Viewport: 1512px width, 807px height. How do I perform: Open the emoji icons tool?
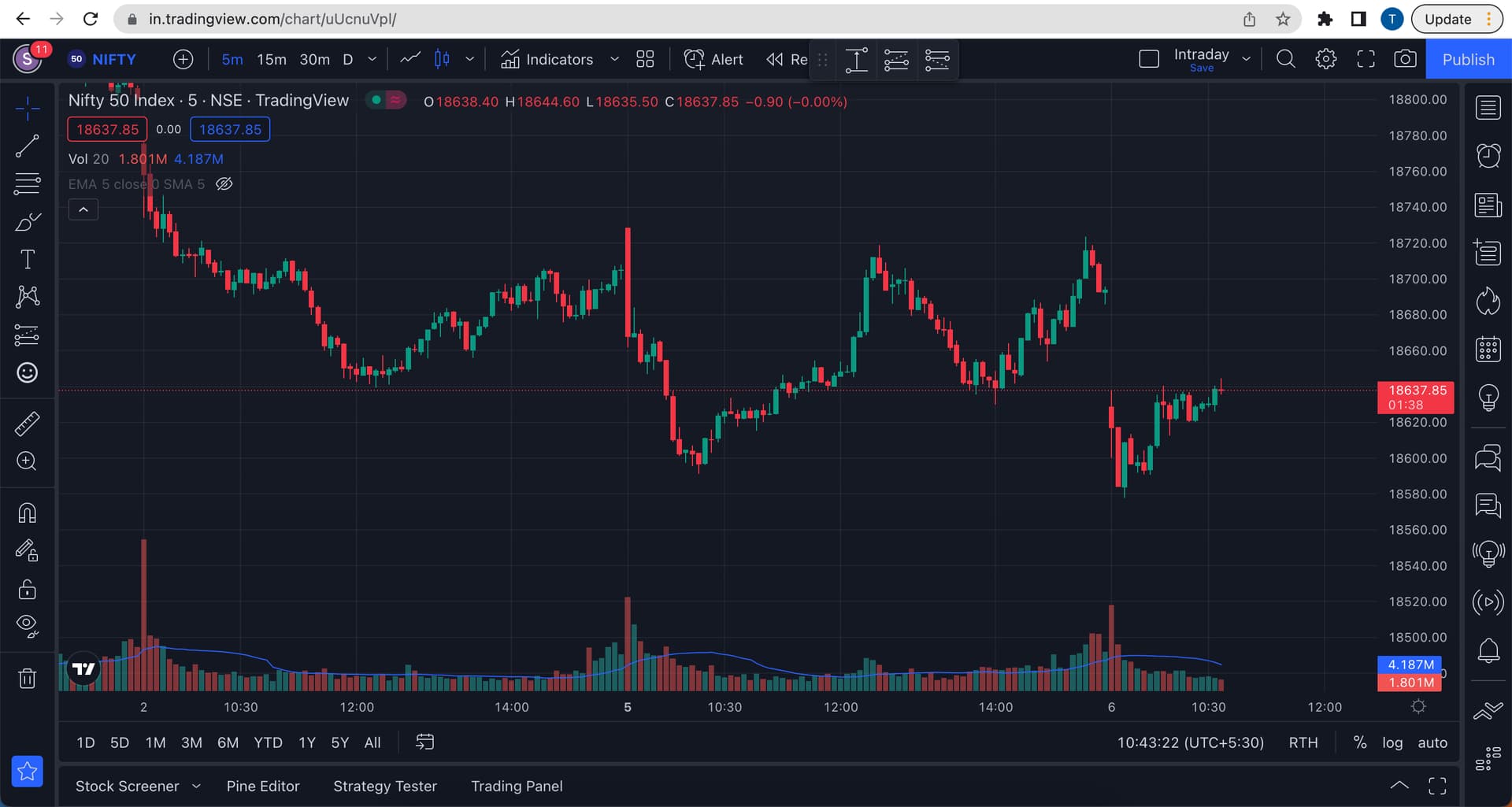(x=28, y=372)
